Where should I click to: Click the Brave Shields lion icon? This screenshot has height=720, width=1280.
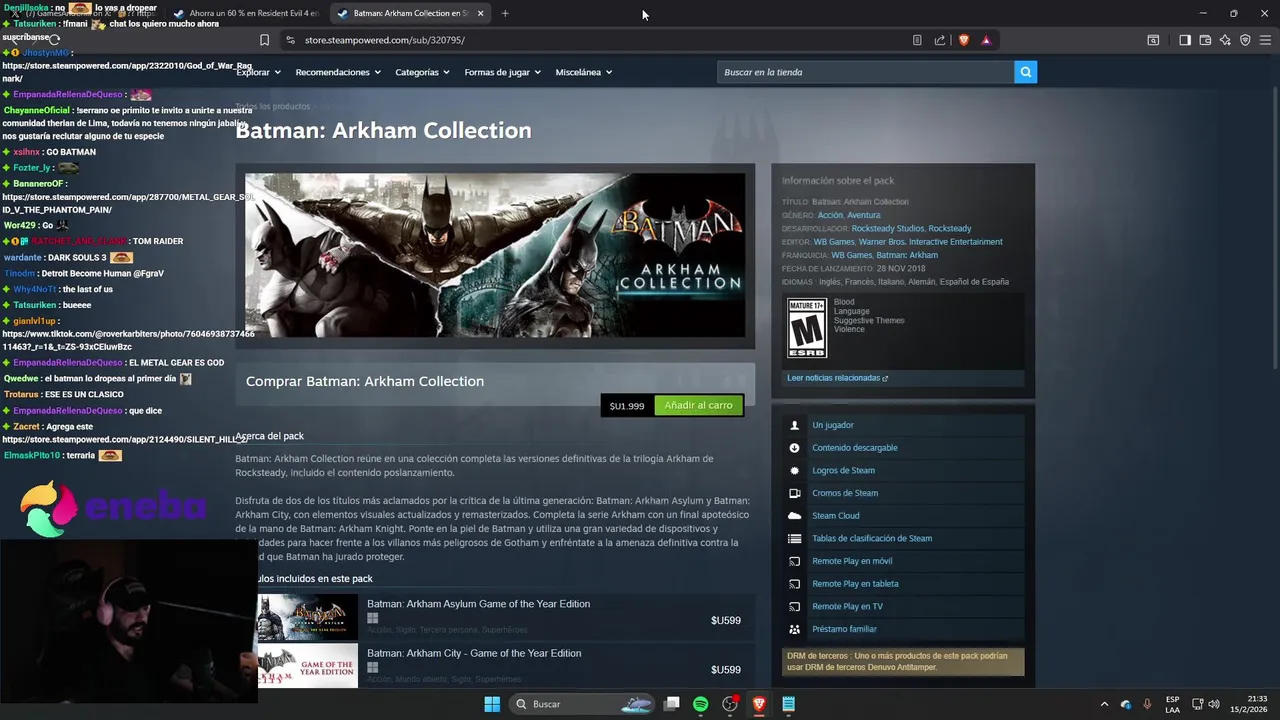[964, 40]
